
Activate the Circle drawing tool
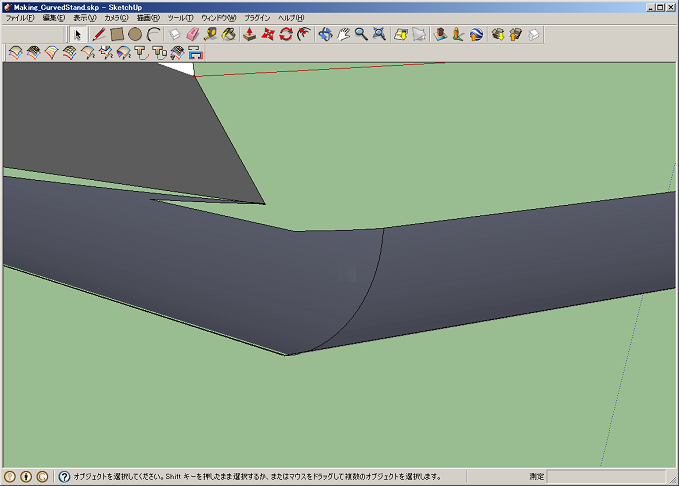[134, 34]
